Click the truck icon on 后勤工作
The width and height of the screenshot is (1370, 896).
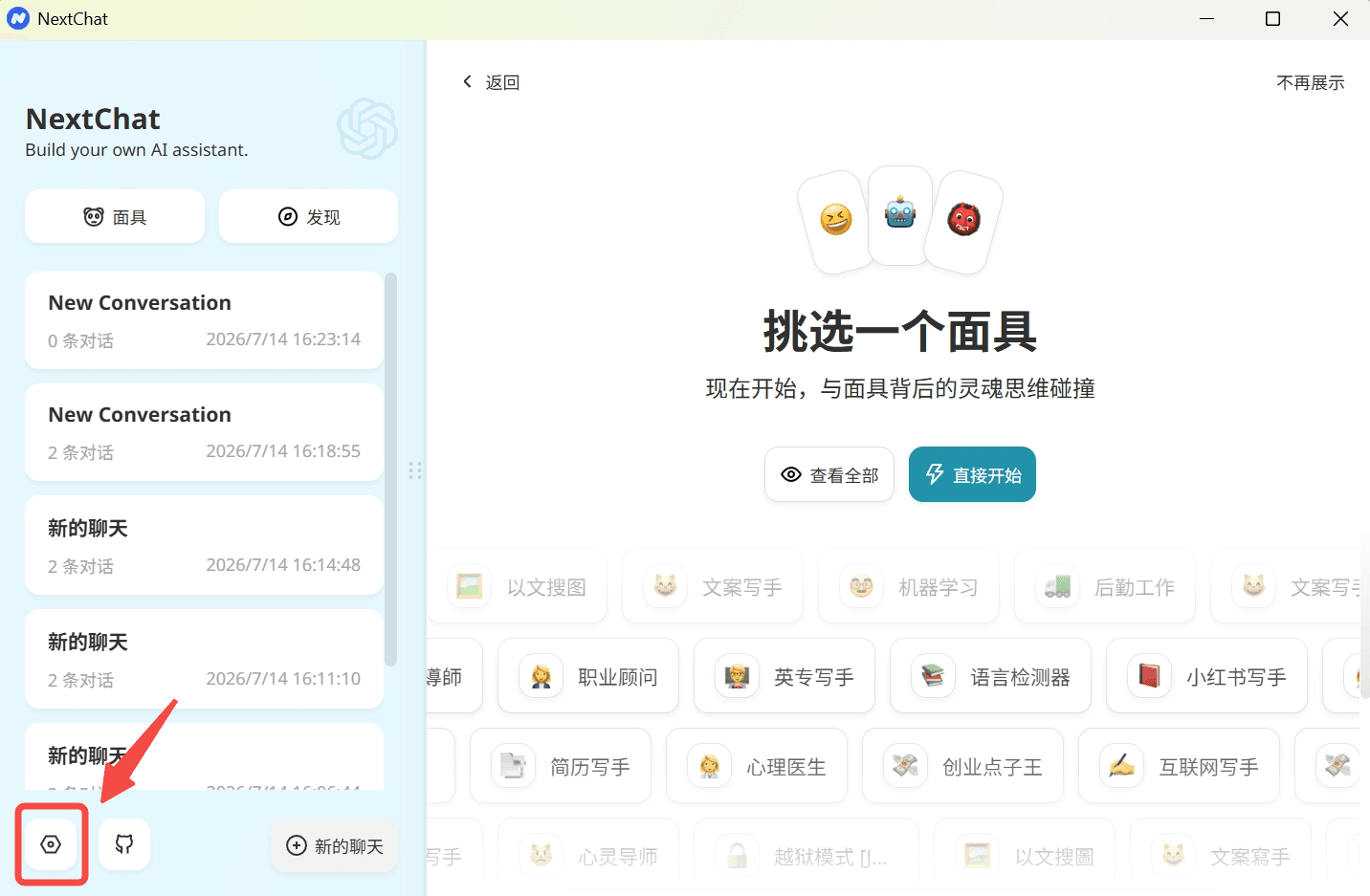click(1057, 586)
